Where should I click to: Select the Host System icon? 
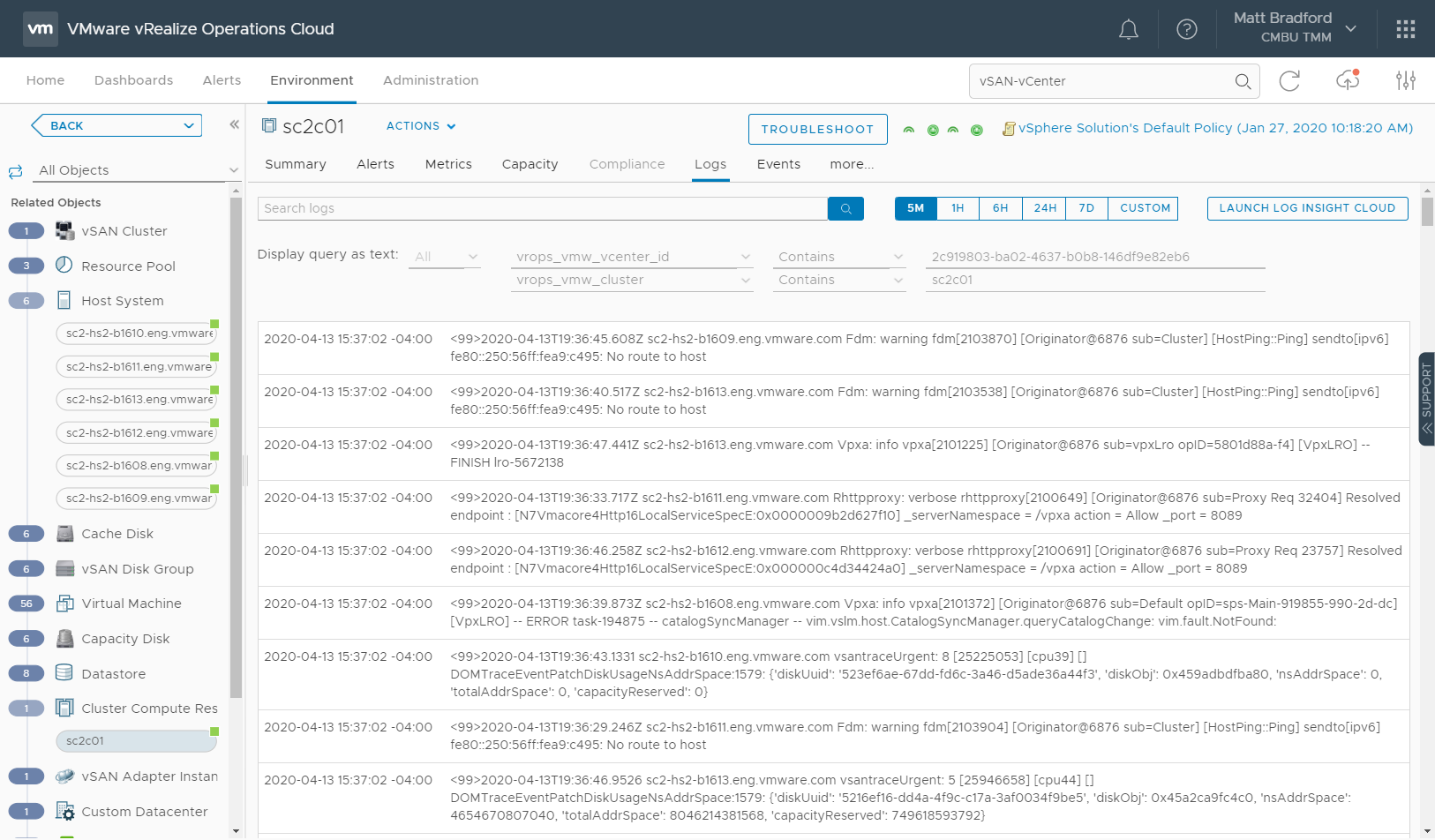click(64, 301)
